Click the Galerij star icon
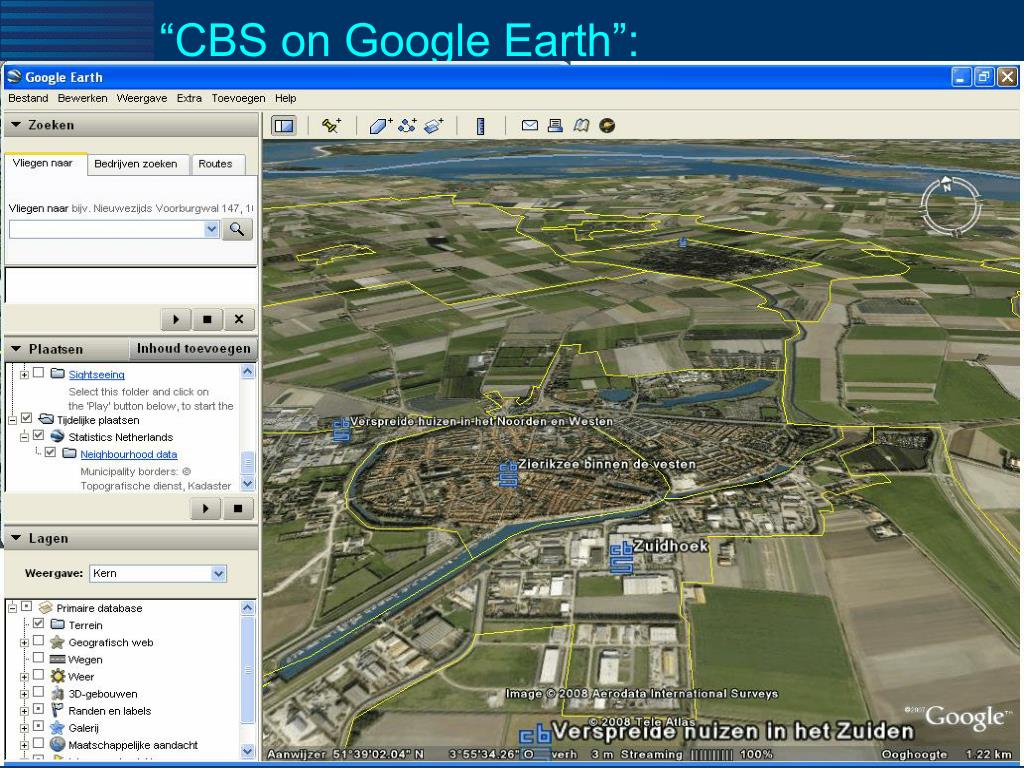Viewport: 1024px width, 768px height. click(x=57, y=727)
